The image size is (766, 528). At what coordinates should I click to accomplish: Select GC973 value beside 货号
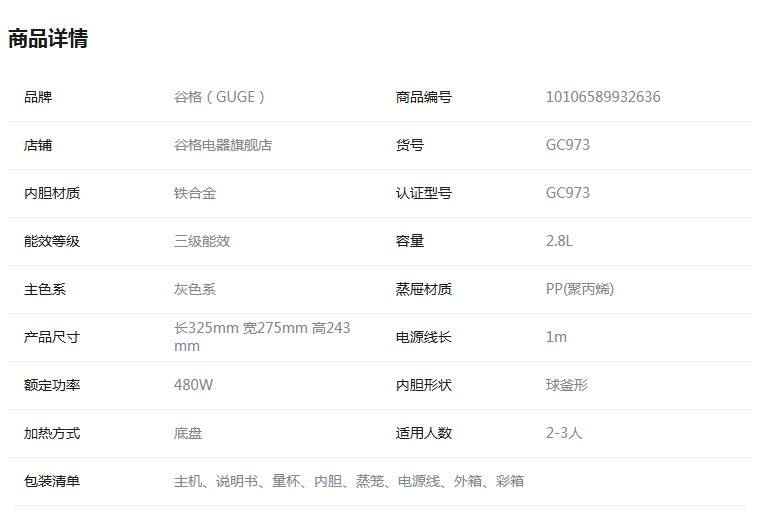point(568,145)
